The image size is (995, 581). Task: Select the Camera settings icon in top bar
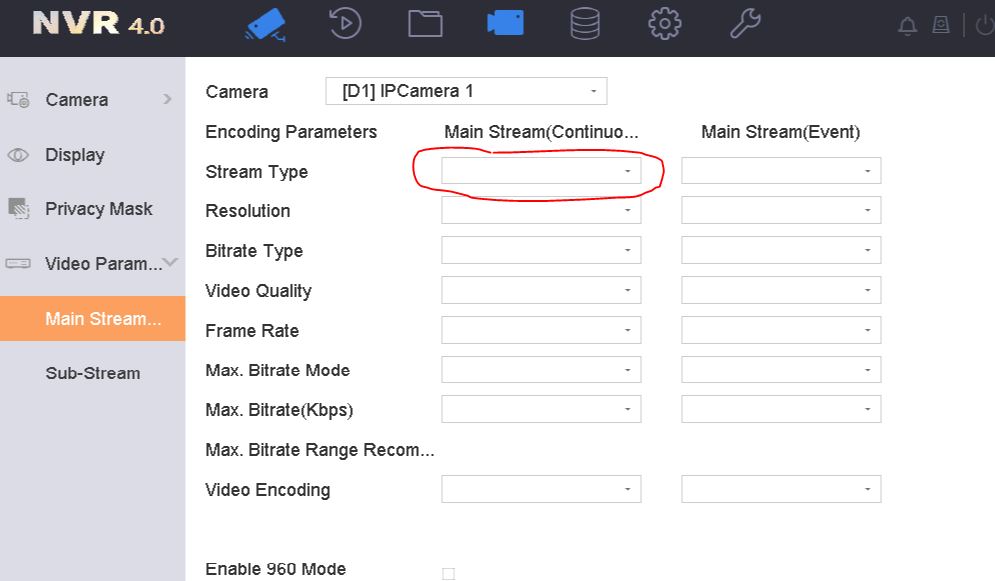click(x=505, y=24)
